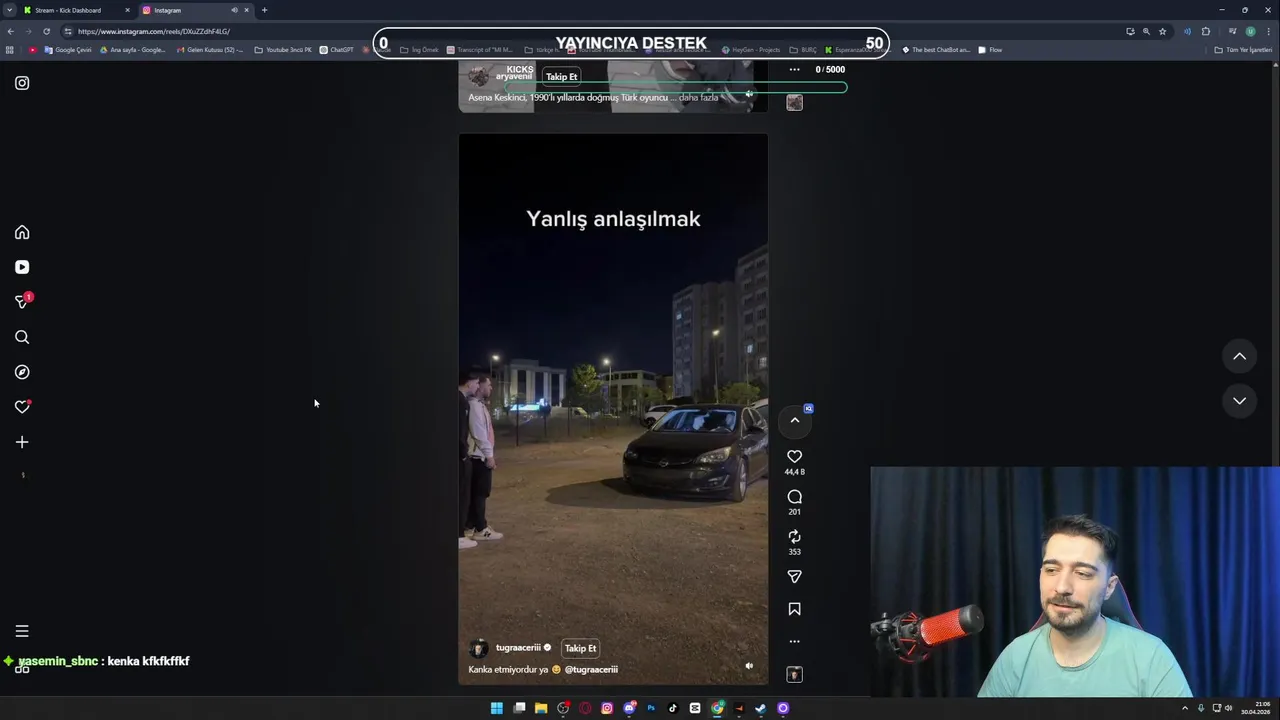
Task: Open Flow bookmark folder
Action: click(x=990, y=50)
